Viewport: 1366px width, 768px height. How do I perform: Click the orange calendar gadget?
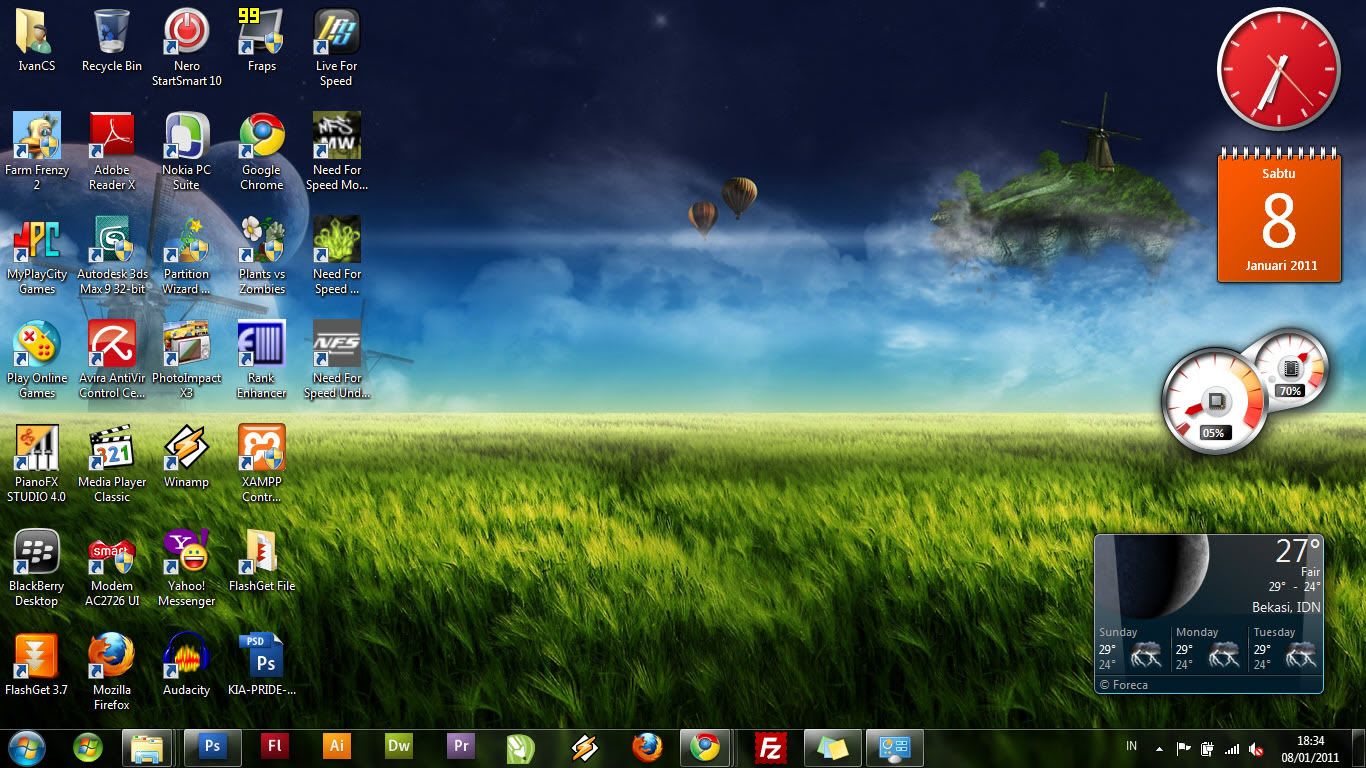(x=1279, y=216)
